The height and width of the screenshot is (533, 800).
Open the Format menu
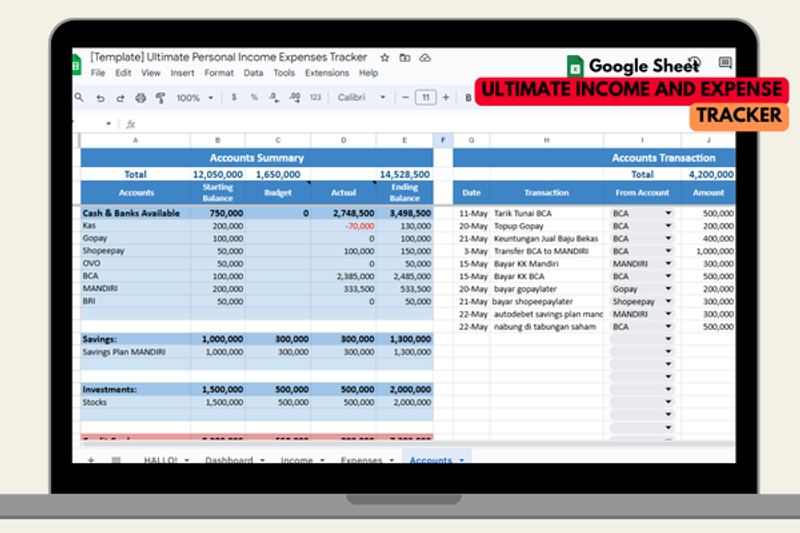tap(219, 73)
